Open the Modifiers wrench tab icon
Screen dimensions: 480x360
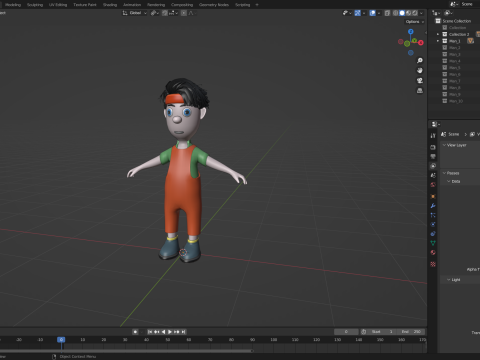tap(433, 206)
